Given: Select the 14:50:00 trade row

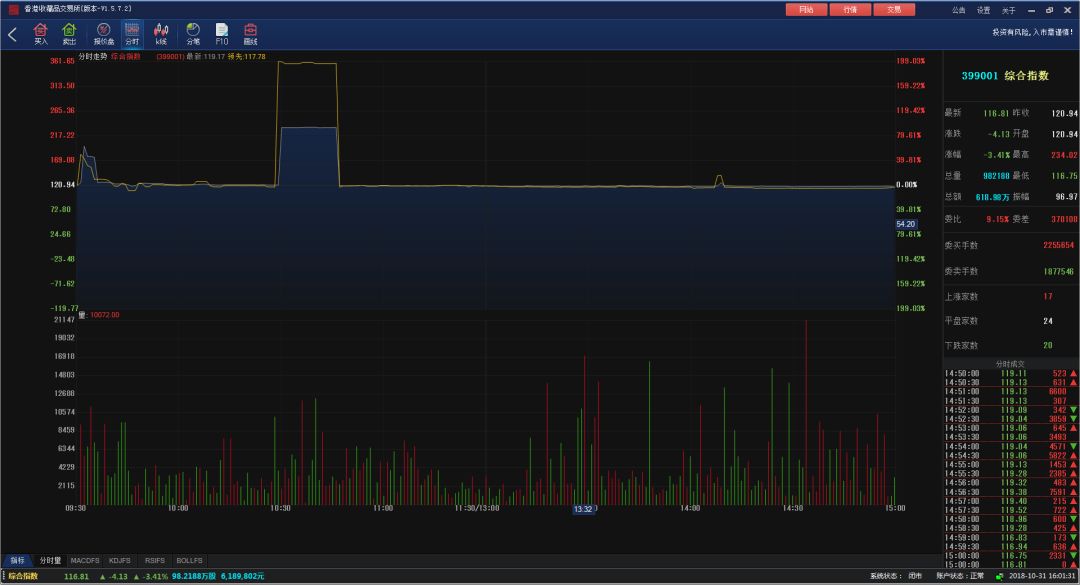Looking at the screenshot, I should tap(1010, 373).
